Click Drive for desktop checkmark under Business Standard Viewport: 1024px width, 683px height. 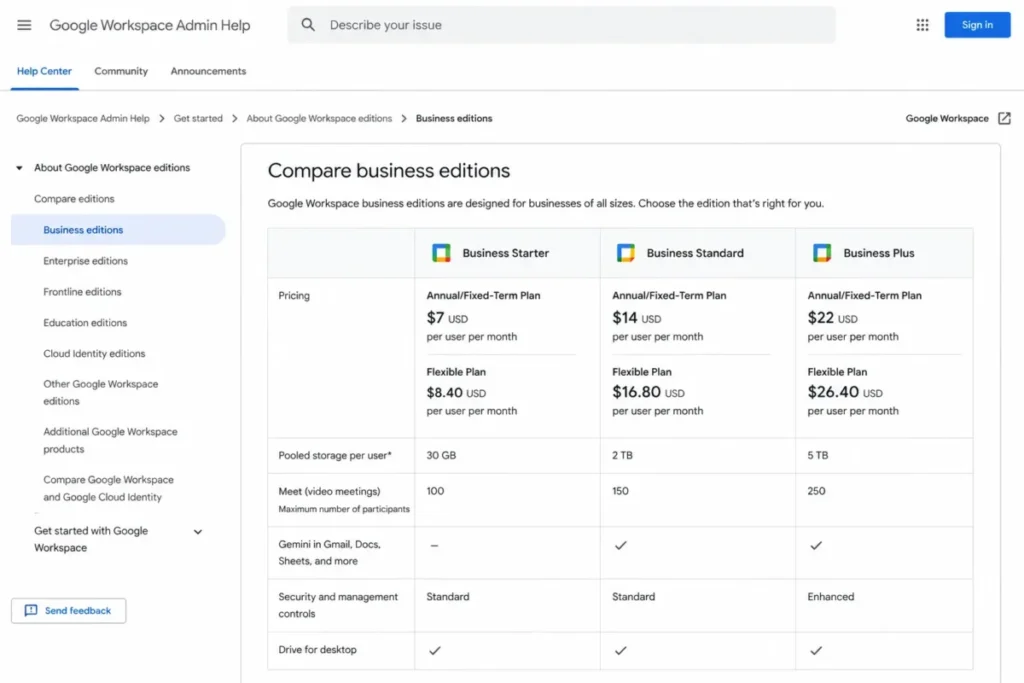pos(620,650)
